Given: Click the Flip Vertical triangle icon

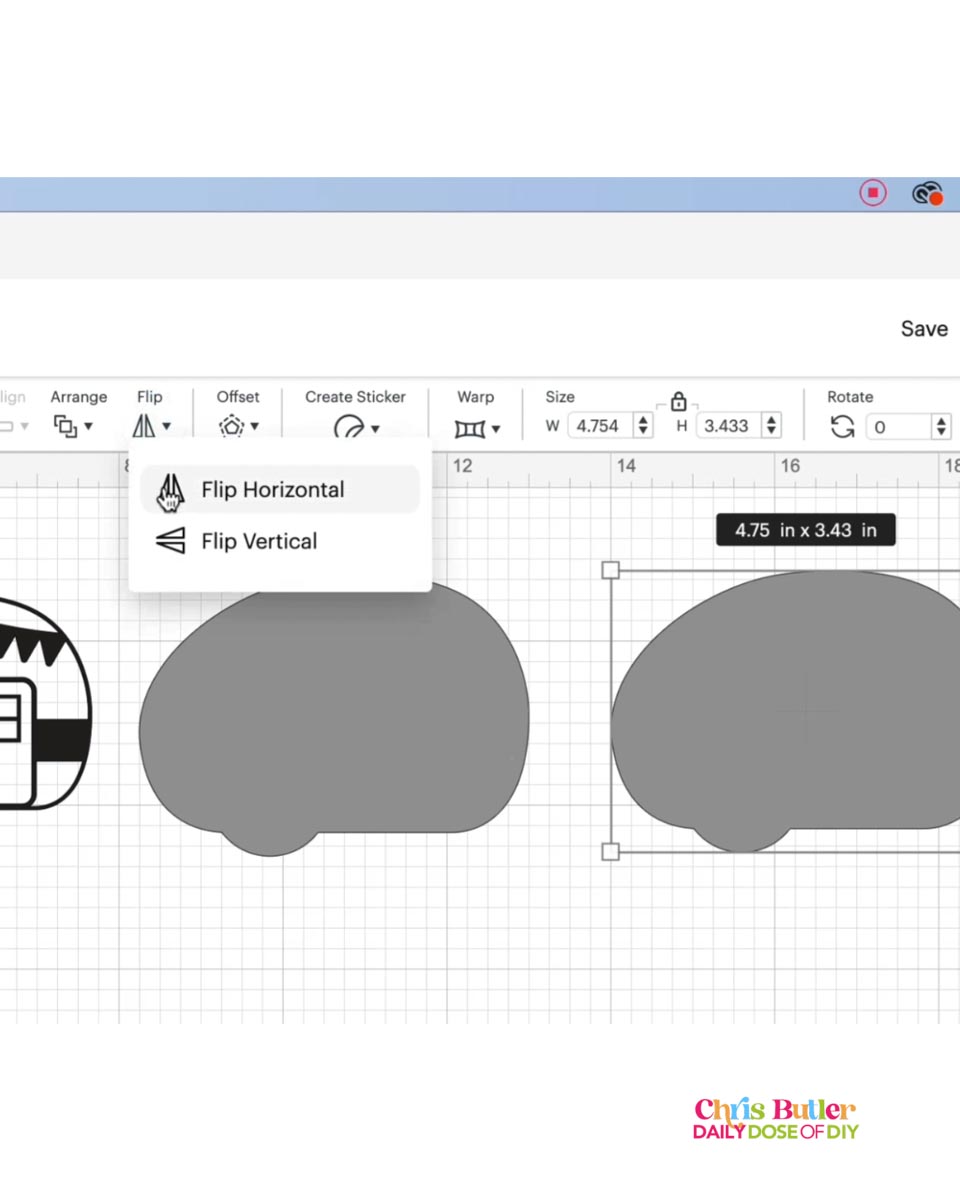Looking at the screenshot, I should point(171,541).
